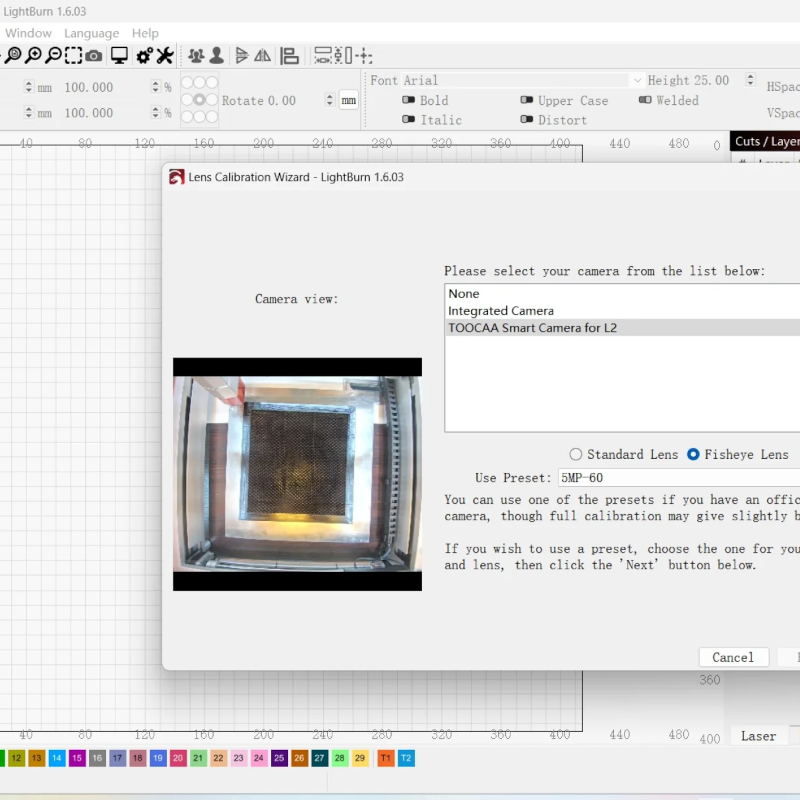Click the Cuts / Layers panel header

point(765,141)
